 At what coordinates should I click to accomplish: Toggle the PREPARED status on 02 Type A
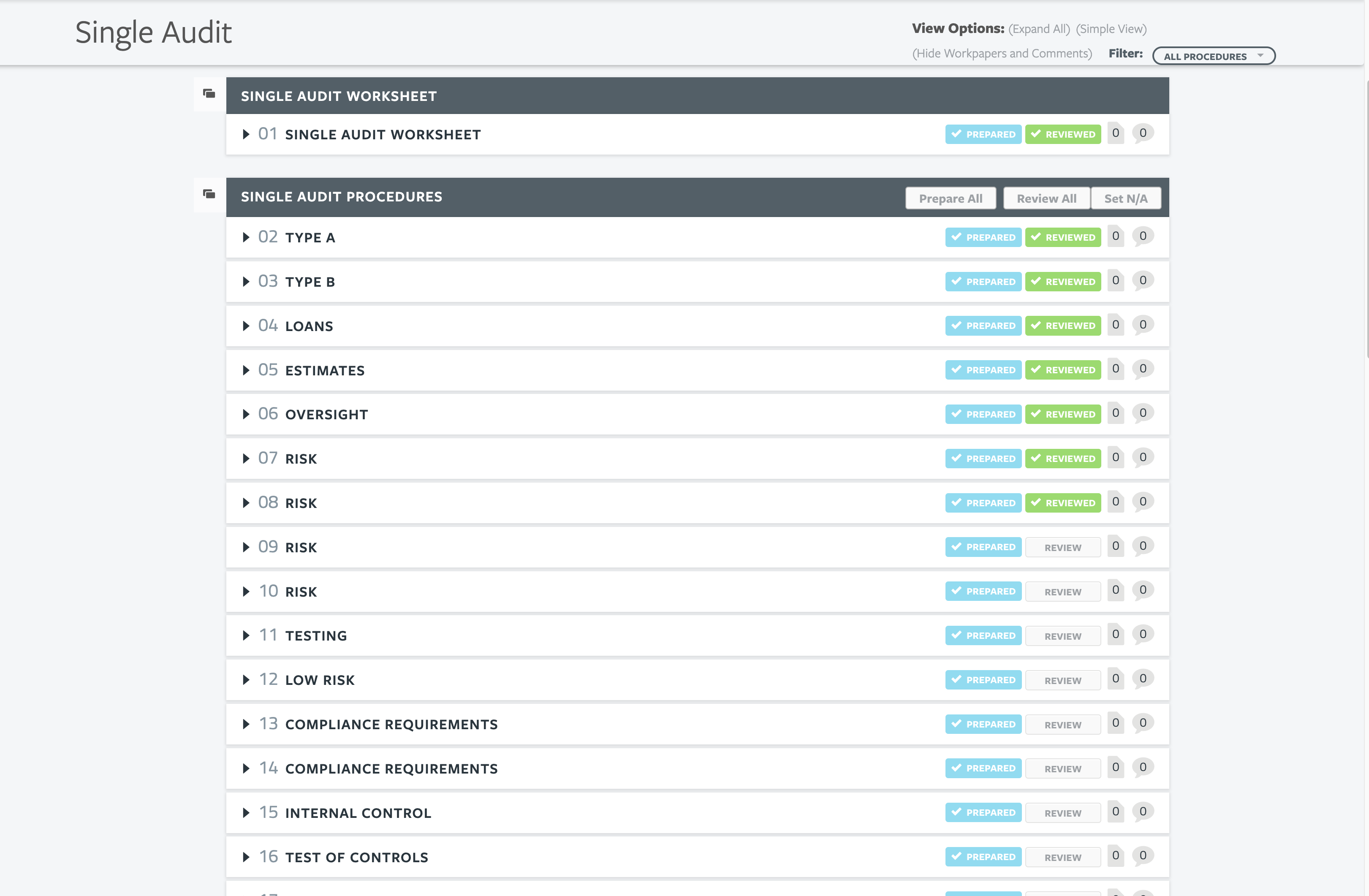(x=983, y=236)
